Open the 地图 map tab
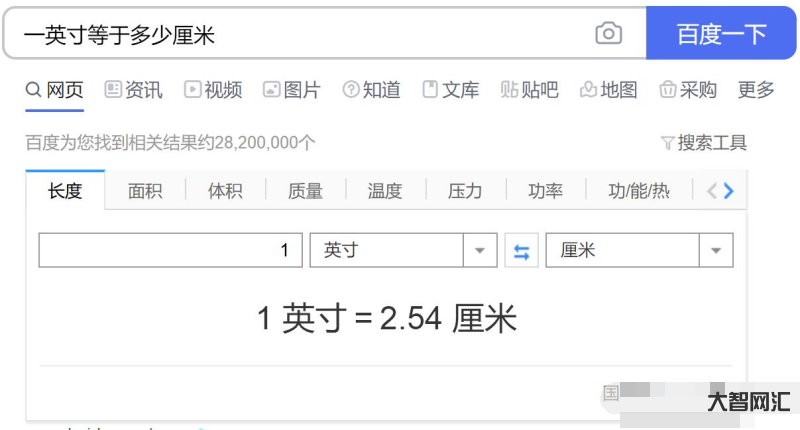The width and height of the screenshot is (800, 430). pos(608,90)
